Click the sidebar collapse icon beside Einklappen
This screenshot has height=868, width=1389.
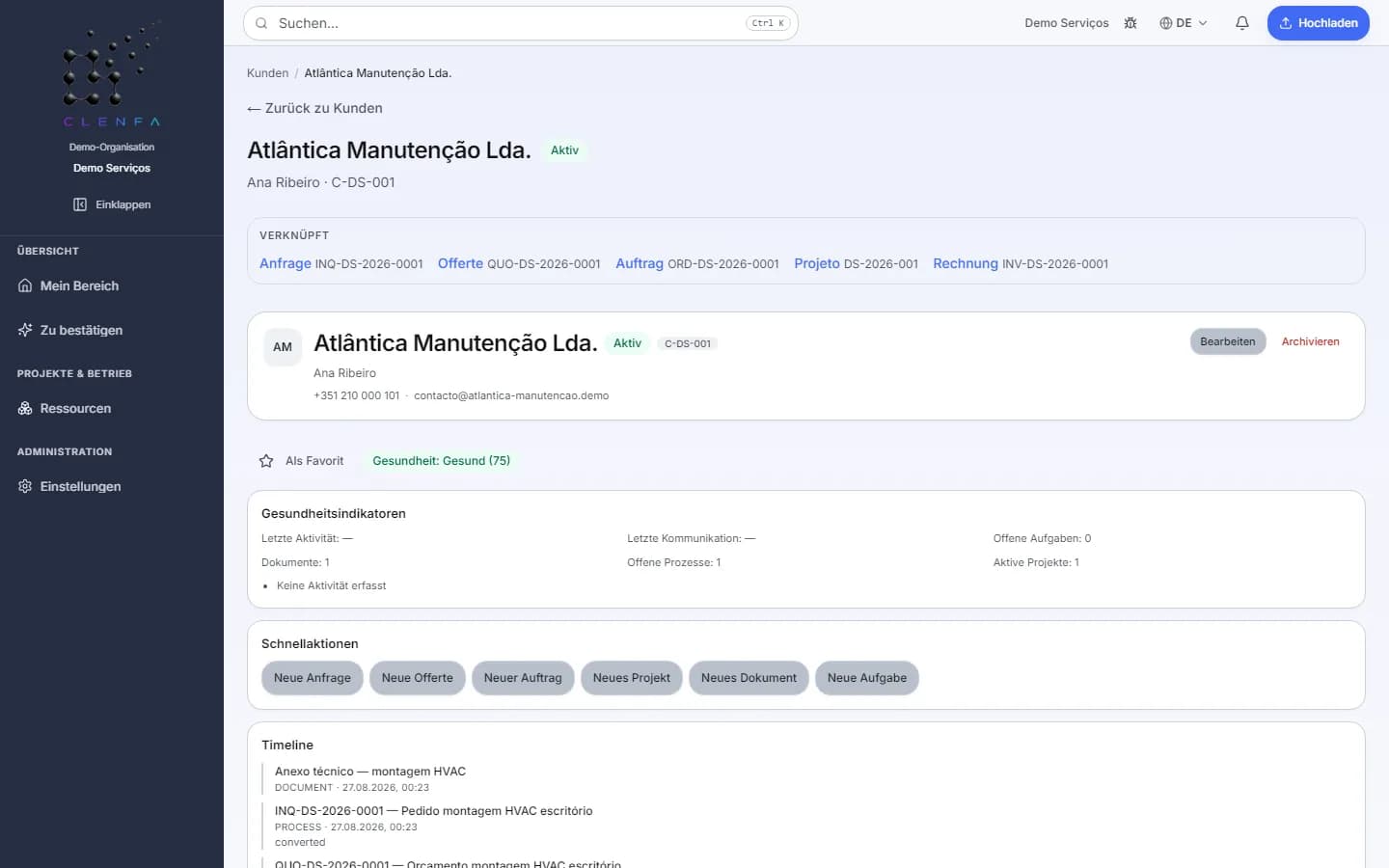[80, 204]
